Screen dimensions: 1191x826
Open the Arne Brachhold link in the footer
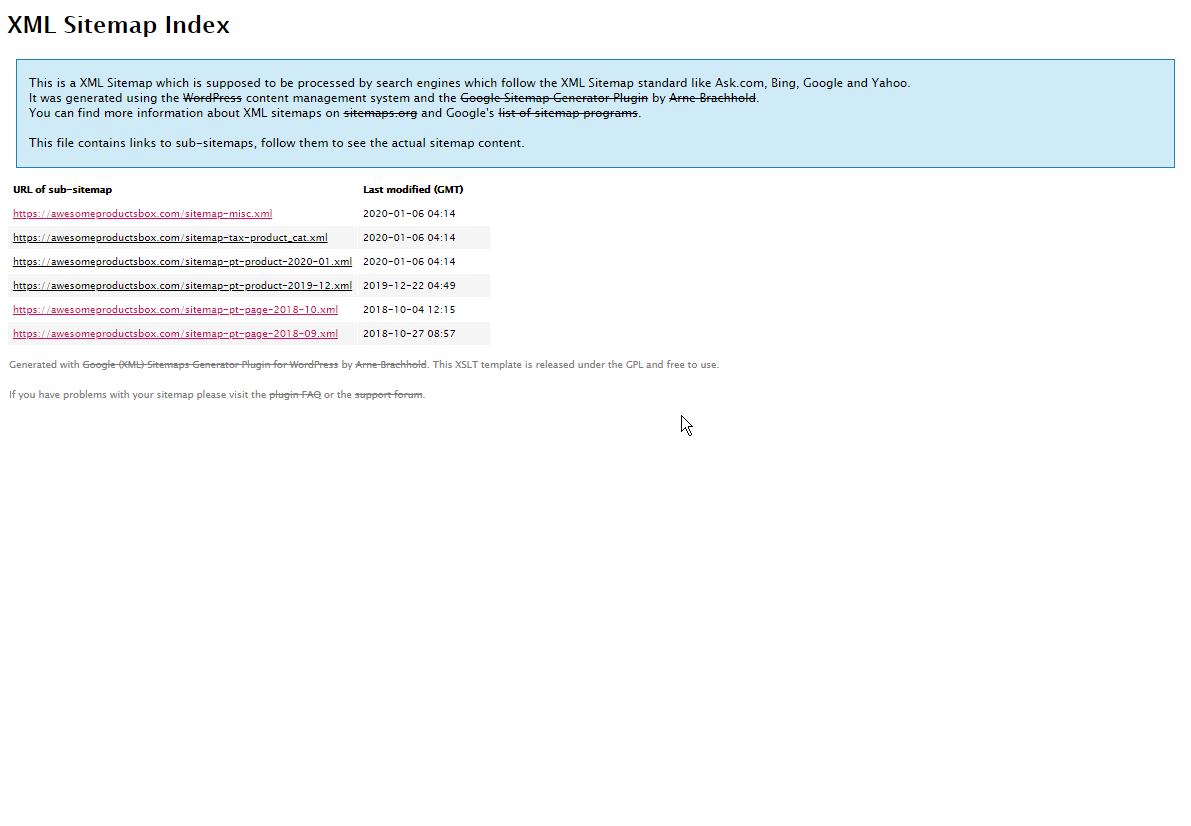tap(390, 365)
